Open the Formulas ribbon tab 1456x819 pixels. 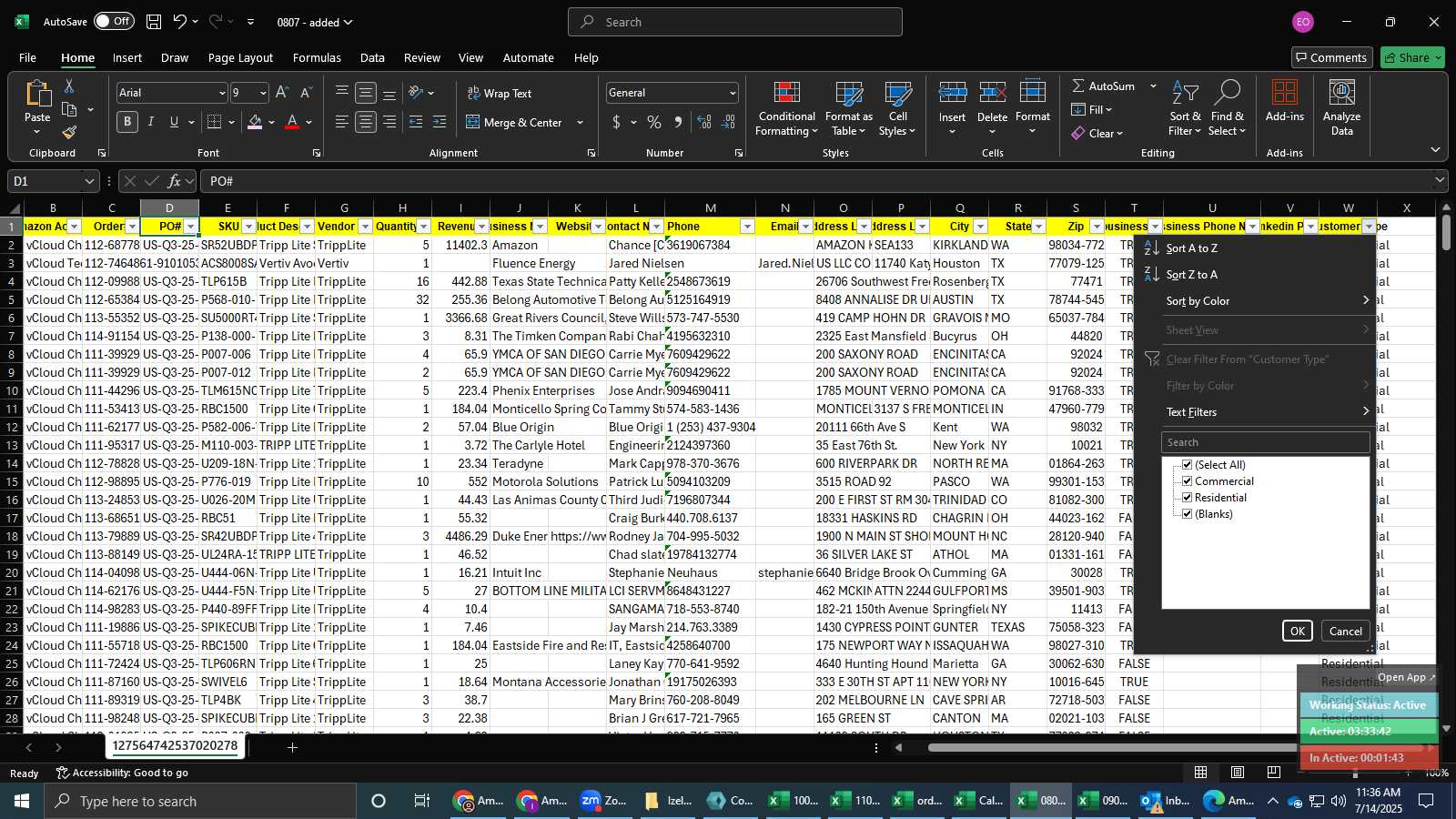click(317, 57)
